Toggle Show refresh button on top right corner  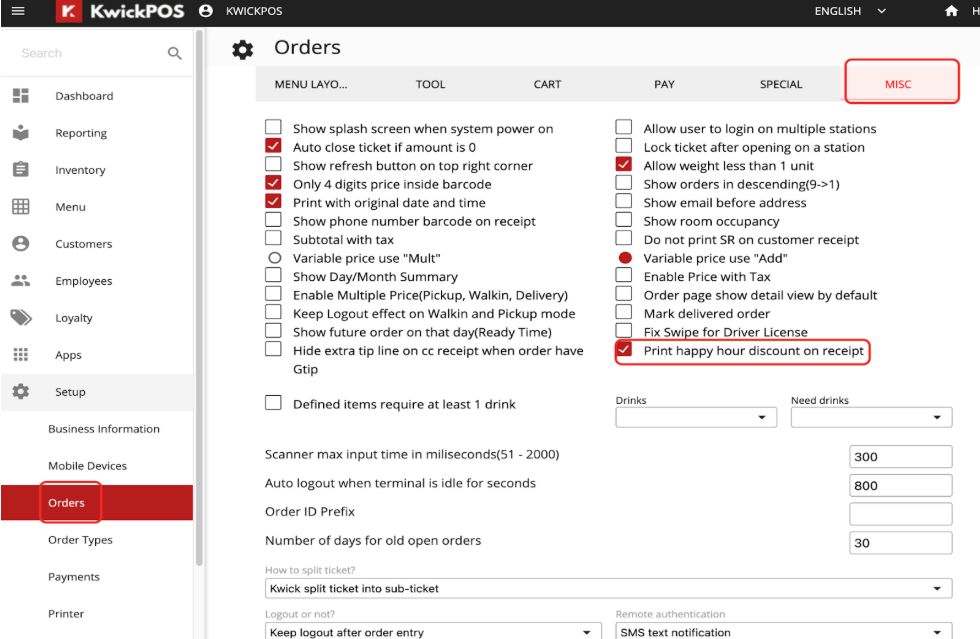273,164
